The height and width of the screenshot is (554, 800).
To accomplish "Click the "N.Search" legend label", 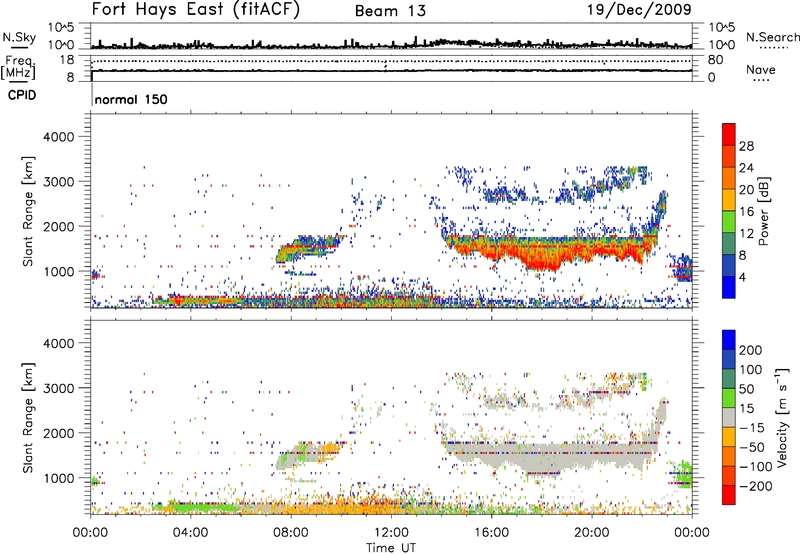I will [x=772, y=37].
